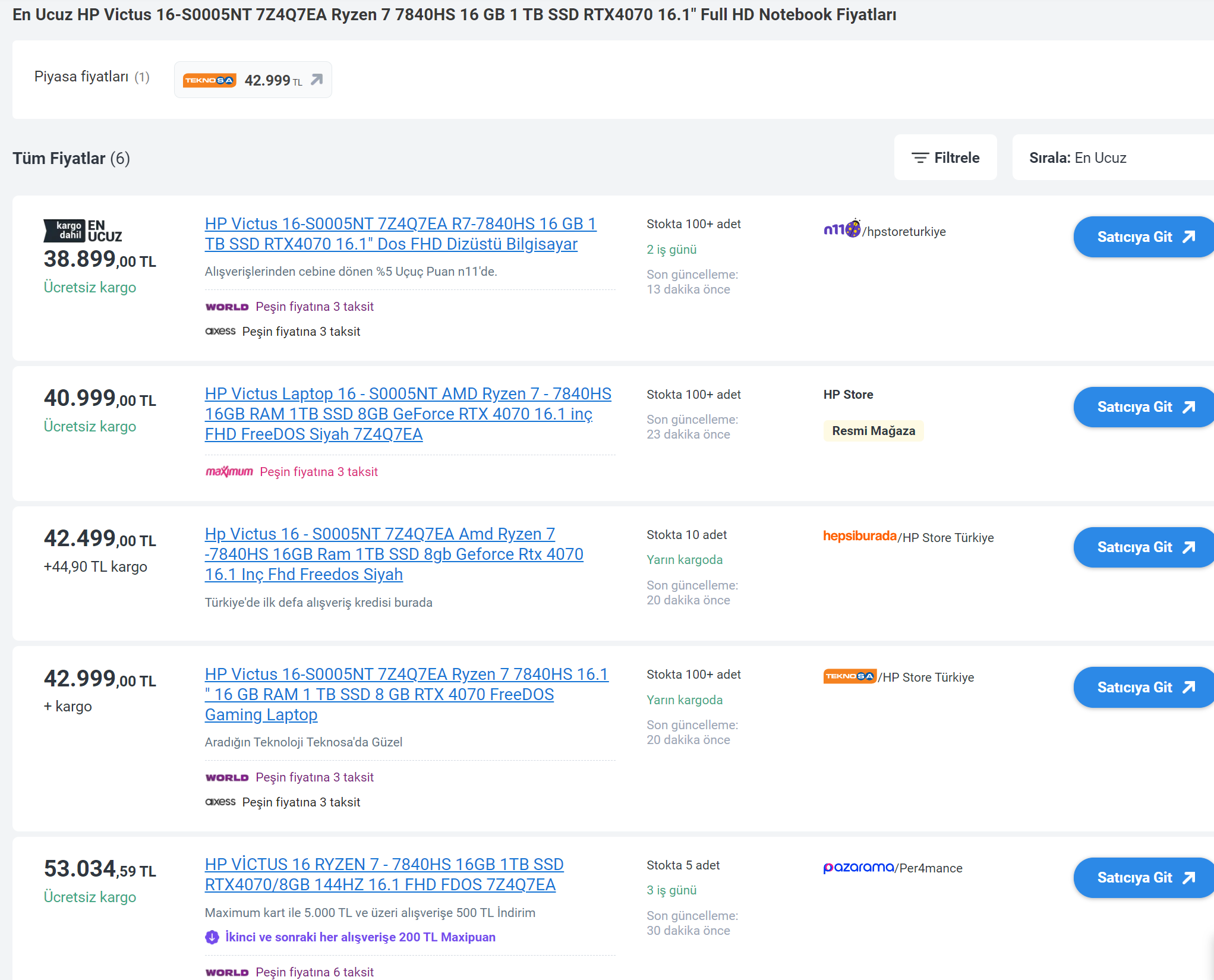Click the hepsiburada seller logo
Screen dimensions: 1214x980
point(859,536)
